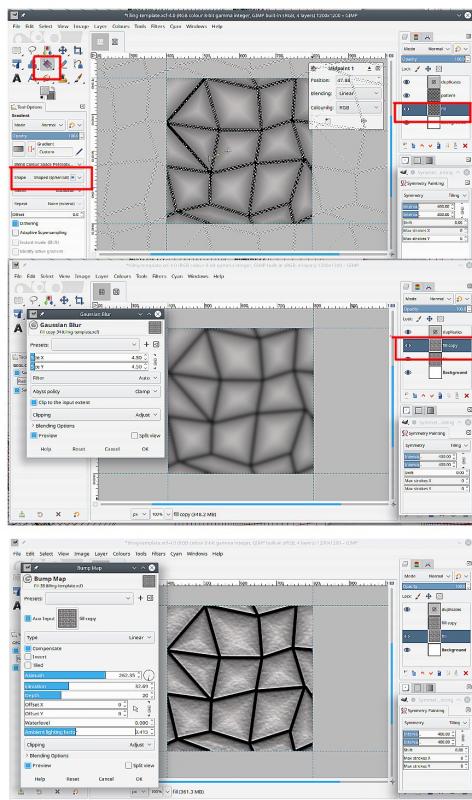Screen dimensions: 472x800
Task: Click OK in the Gaussian Blur dialog
Action: pos(145,449)
